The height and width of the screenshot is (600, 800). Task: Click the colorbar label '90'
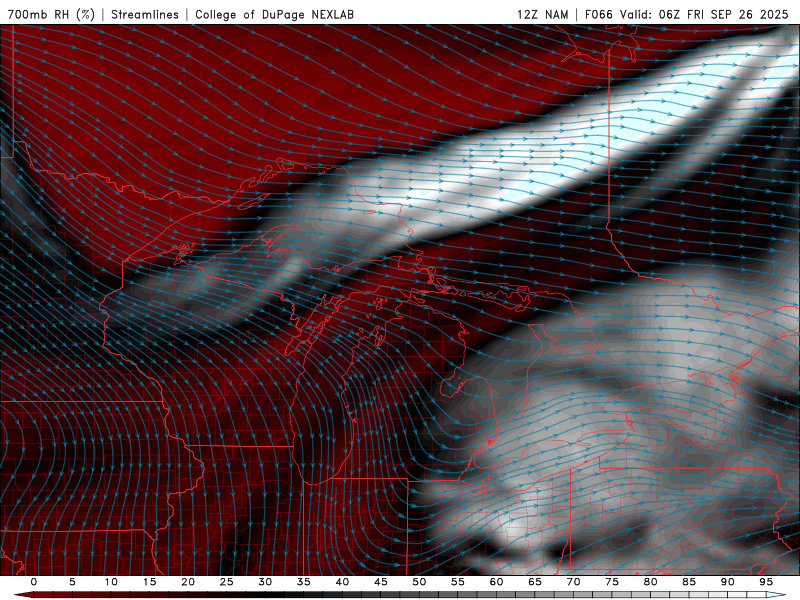pos(727,582)
